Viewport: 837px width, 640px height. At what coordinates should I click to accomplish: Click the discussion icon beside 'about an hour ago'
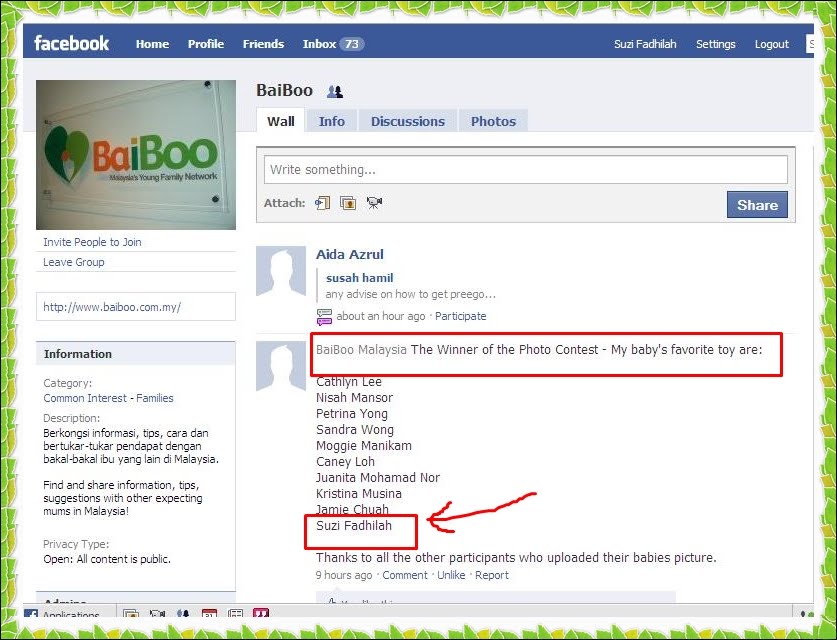click(x=324, y=317)
